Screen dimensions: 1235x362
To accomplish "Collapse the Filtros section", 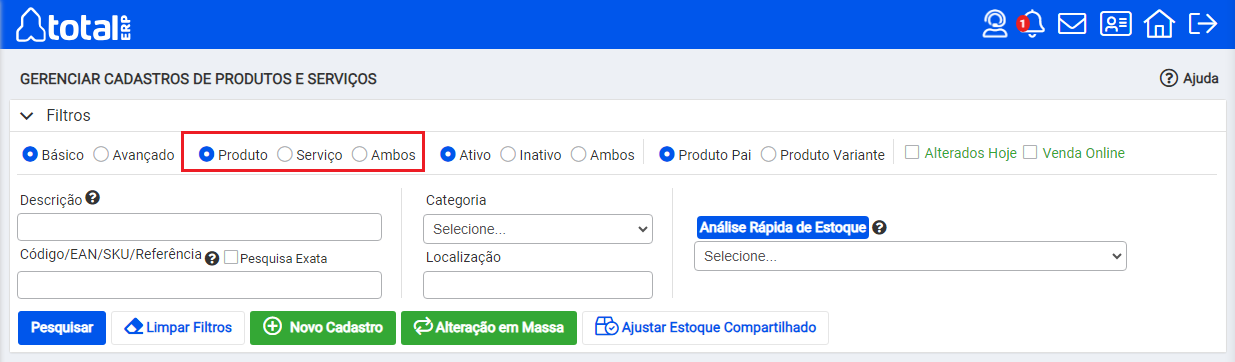I will (27, 116).
